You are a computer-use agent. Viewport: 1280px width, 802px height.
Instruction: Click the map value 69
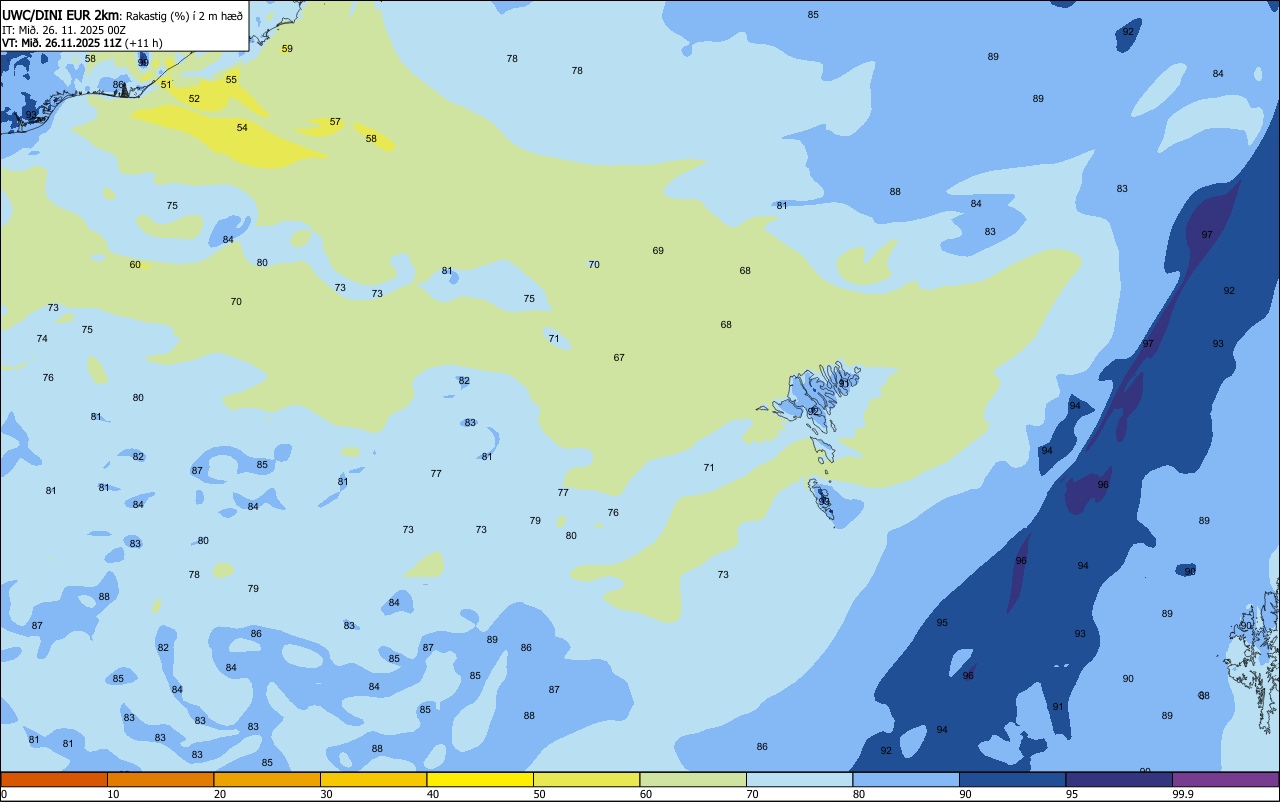click(658, 250)
